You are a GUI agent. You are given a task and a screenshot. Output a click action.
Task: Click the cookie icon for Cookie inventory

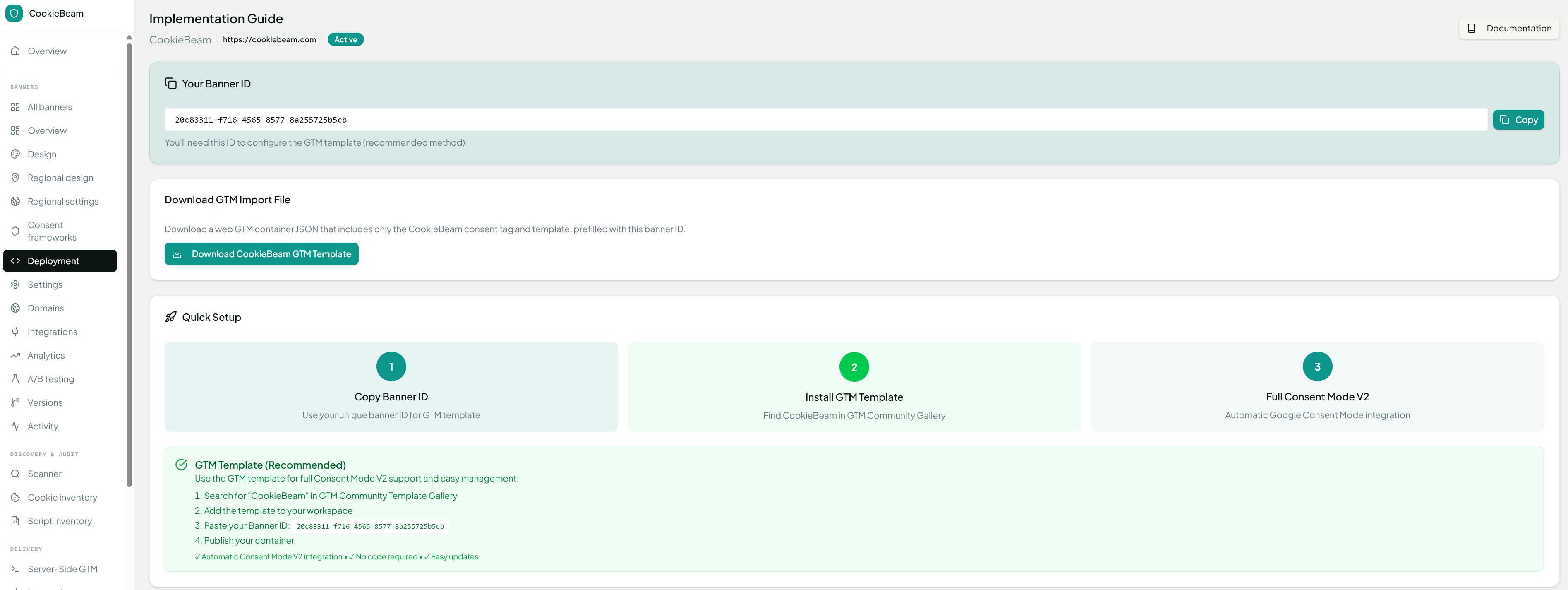[x=15, y=497]
